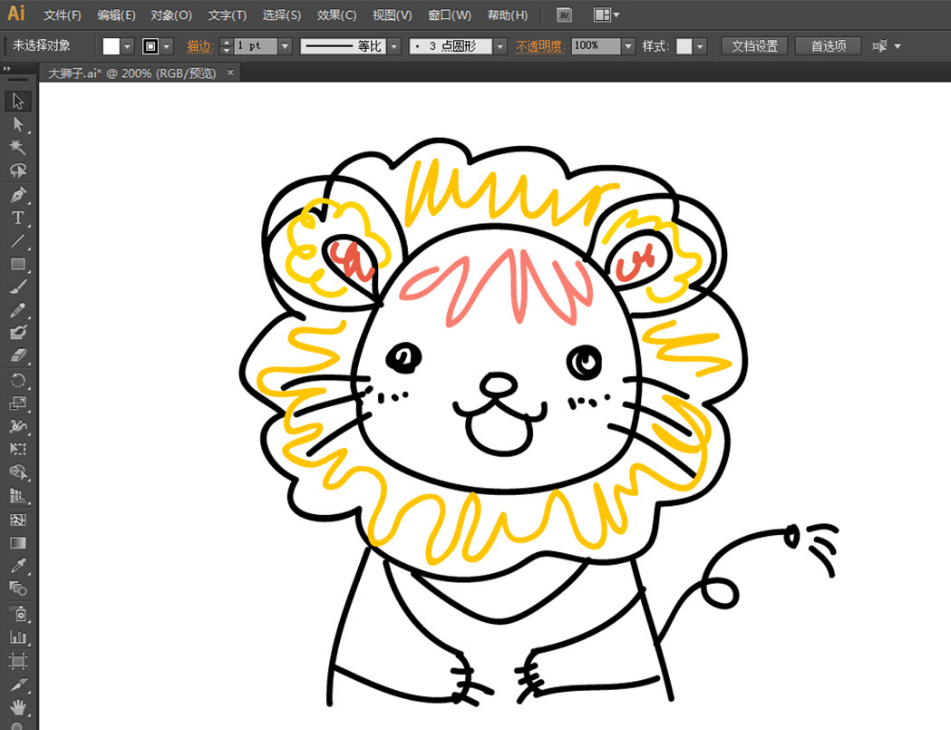Close the 大狮子.ai document tab
Screen dimensions: 951x730
(x=231, y=73)
